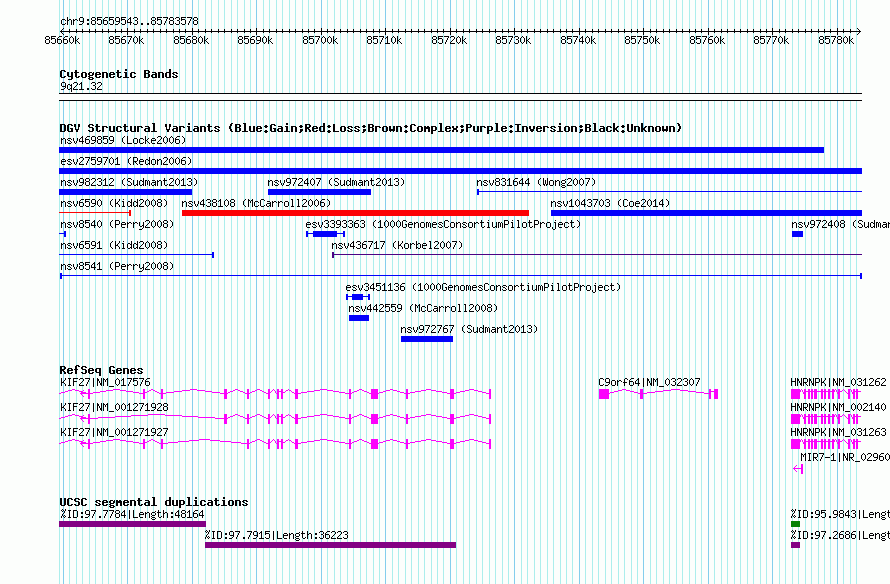The height and width of the screenshot is (584, 890).
Task: Open the HNRNPK|NM_002140 transcript label
Action: pos(838,407)
